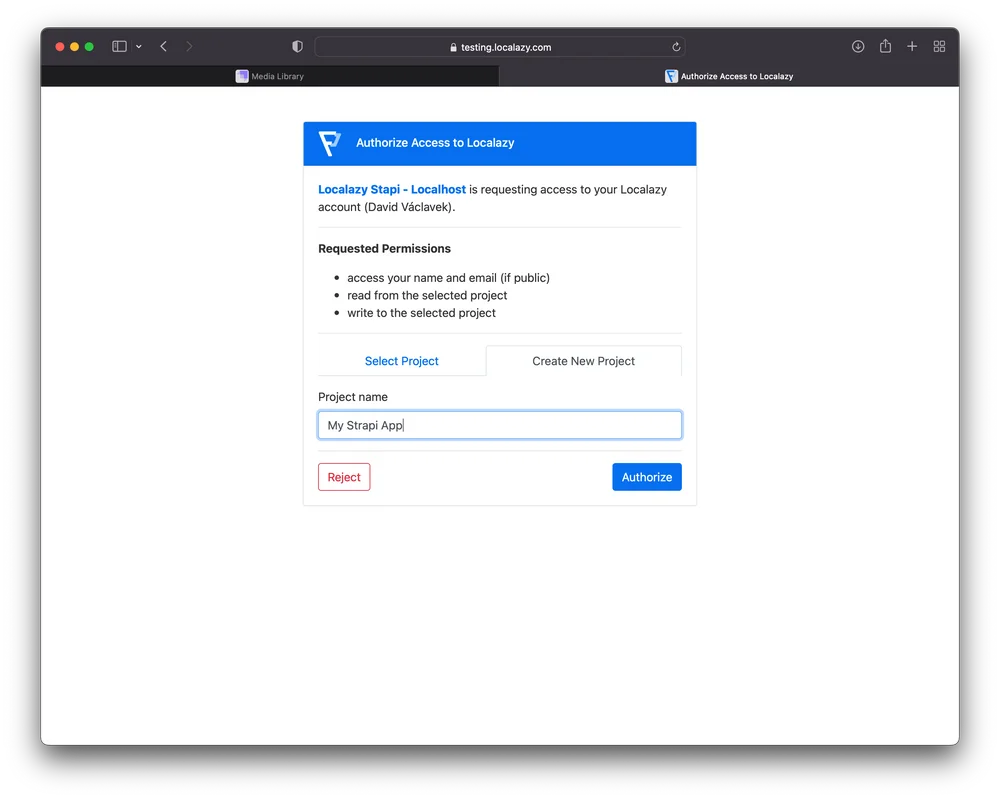Open the Create New Project tab

pyautogui.click(x=583, y=361)
